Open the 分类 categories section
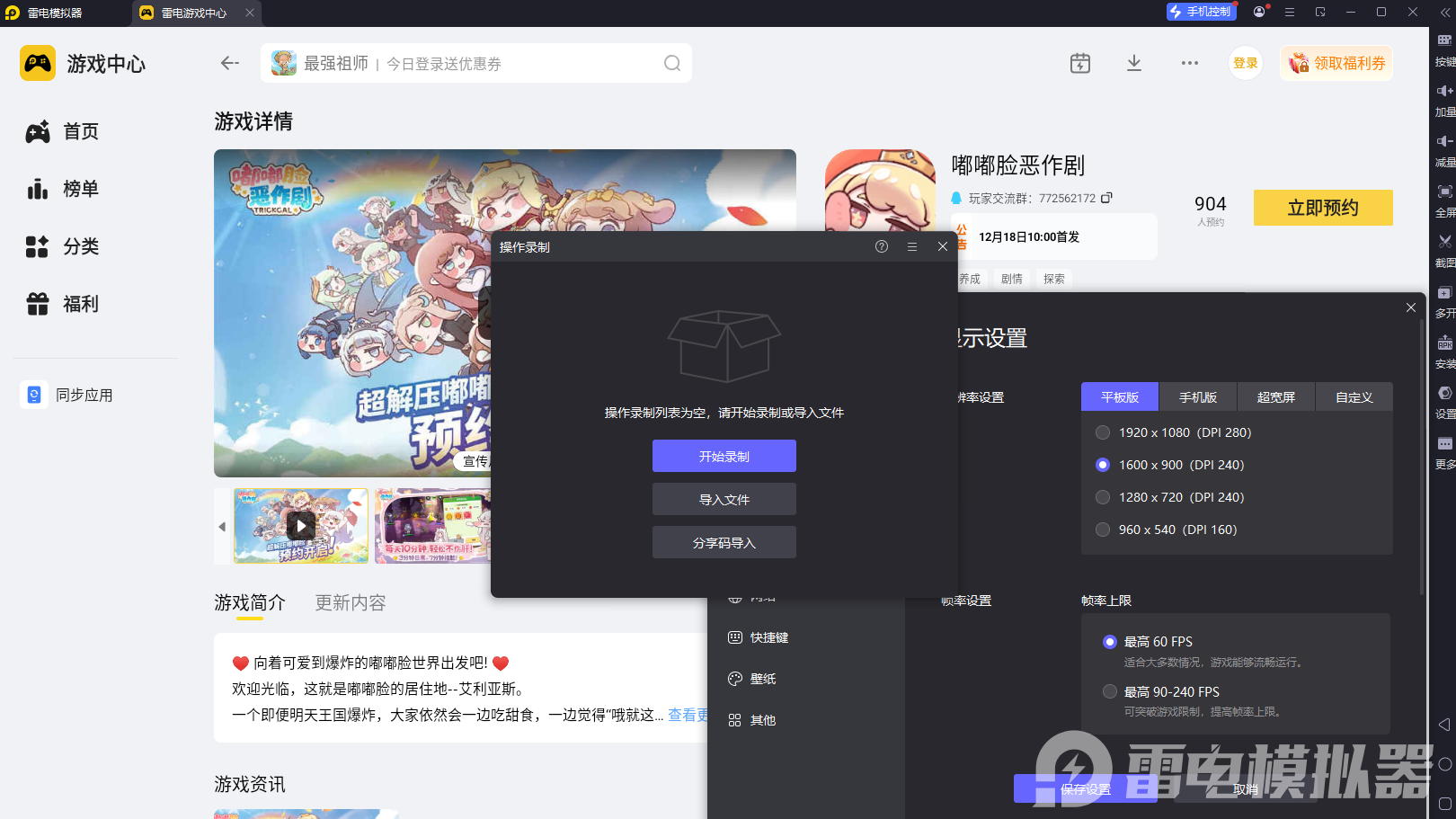 (x=63, y=247)
